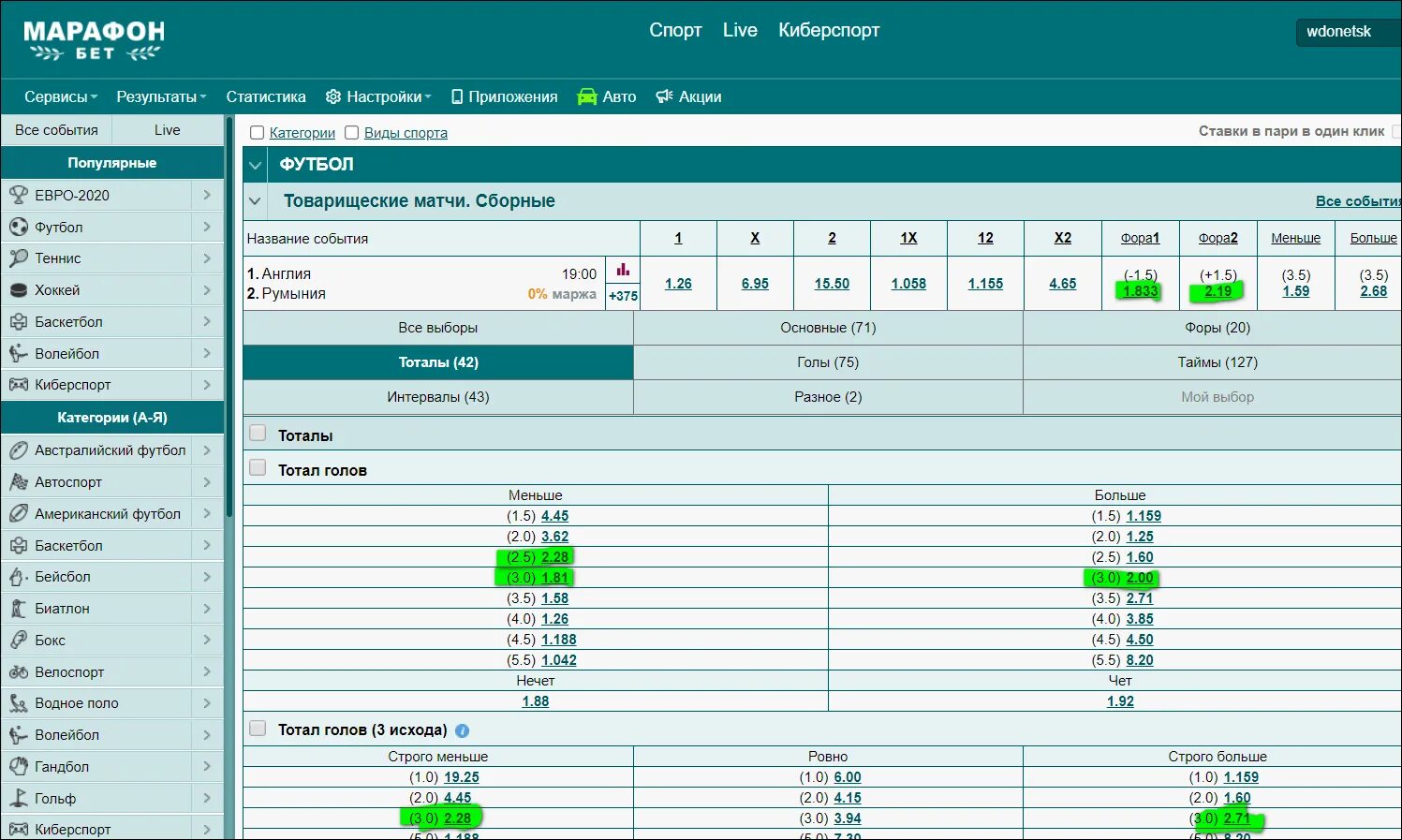The image size is (1402, 840).
Task: Click the hockey puck icon
Action: 19,290
